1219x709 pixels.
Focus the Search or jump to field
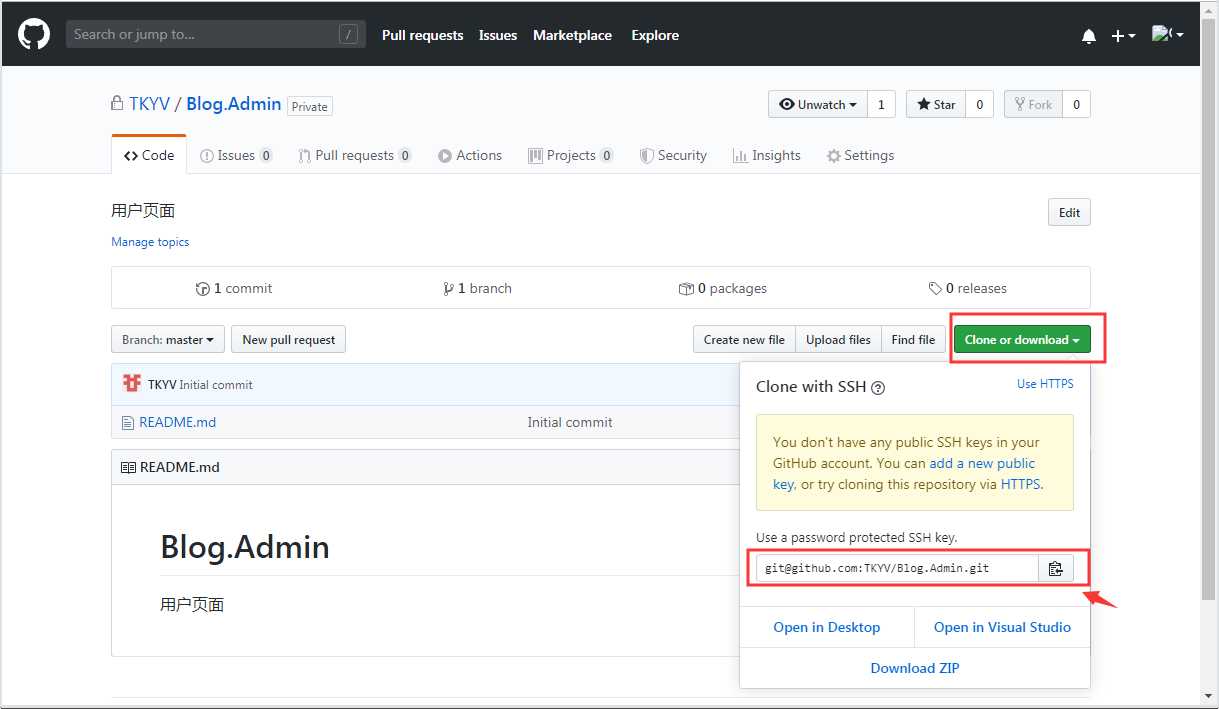point(216,34)
